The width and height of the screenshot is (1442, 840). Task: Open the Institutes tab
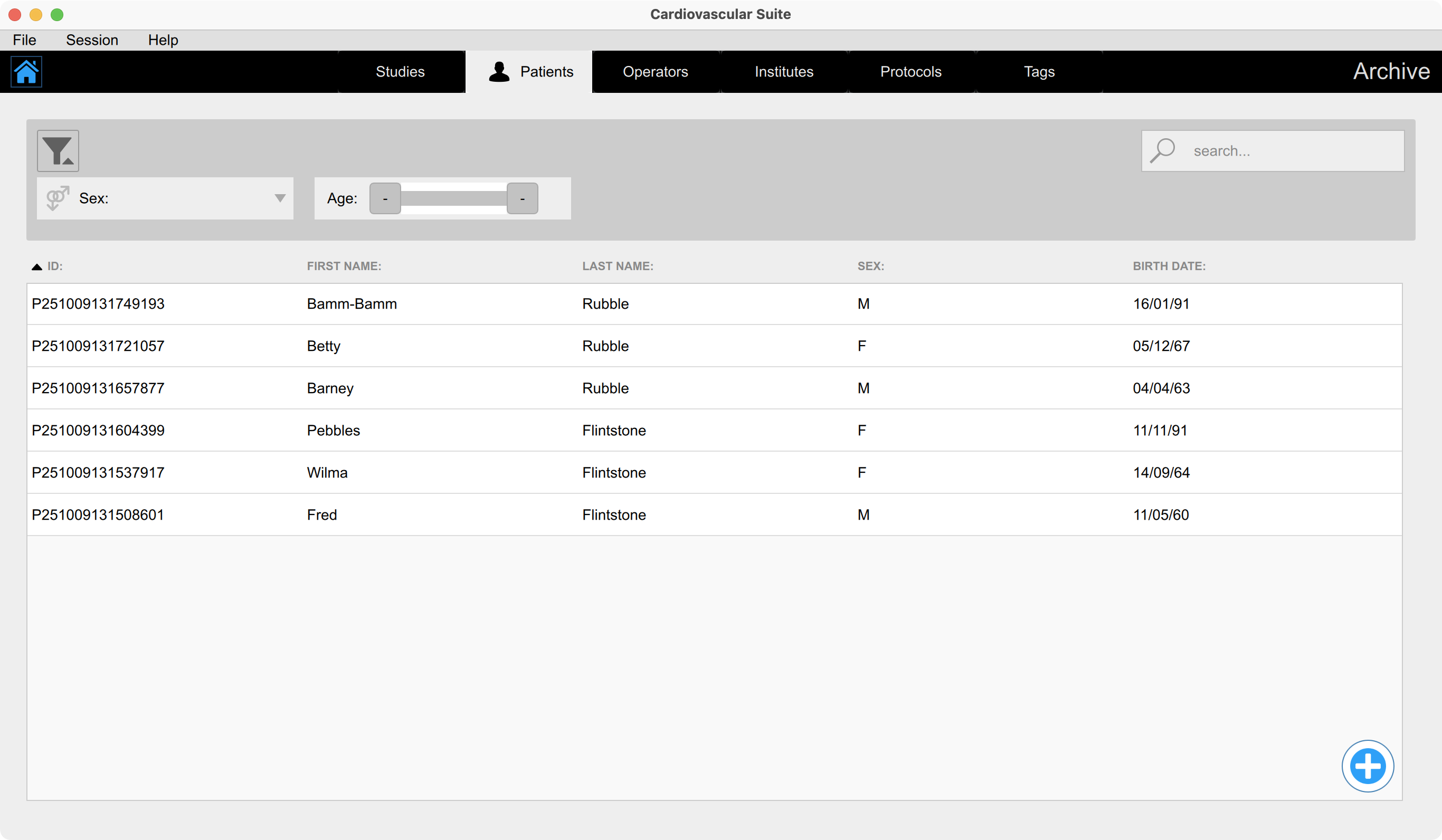[x=783, y=72]
